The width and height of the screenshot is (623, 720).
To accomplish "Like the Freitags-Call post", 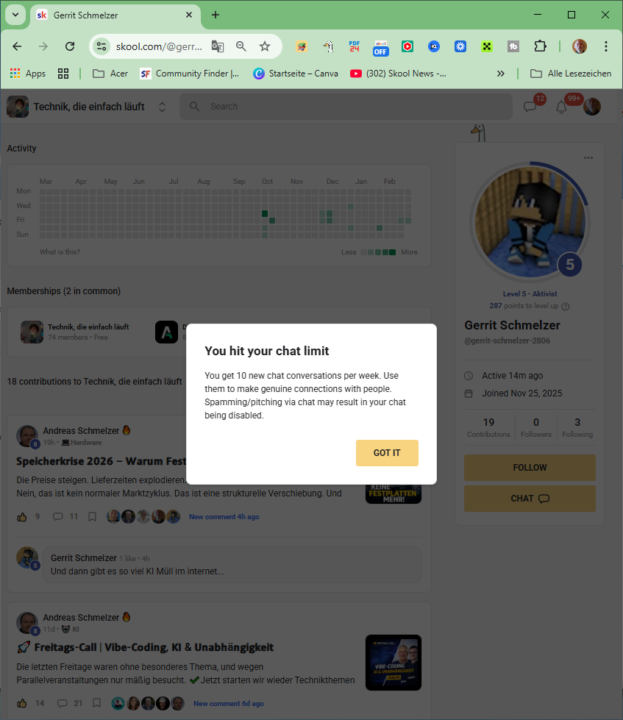I will [x=22, y=703].
